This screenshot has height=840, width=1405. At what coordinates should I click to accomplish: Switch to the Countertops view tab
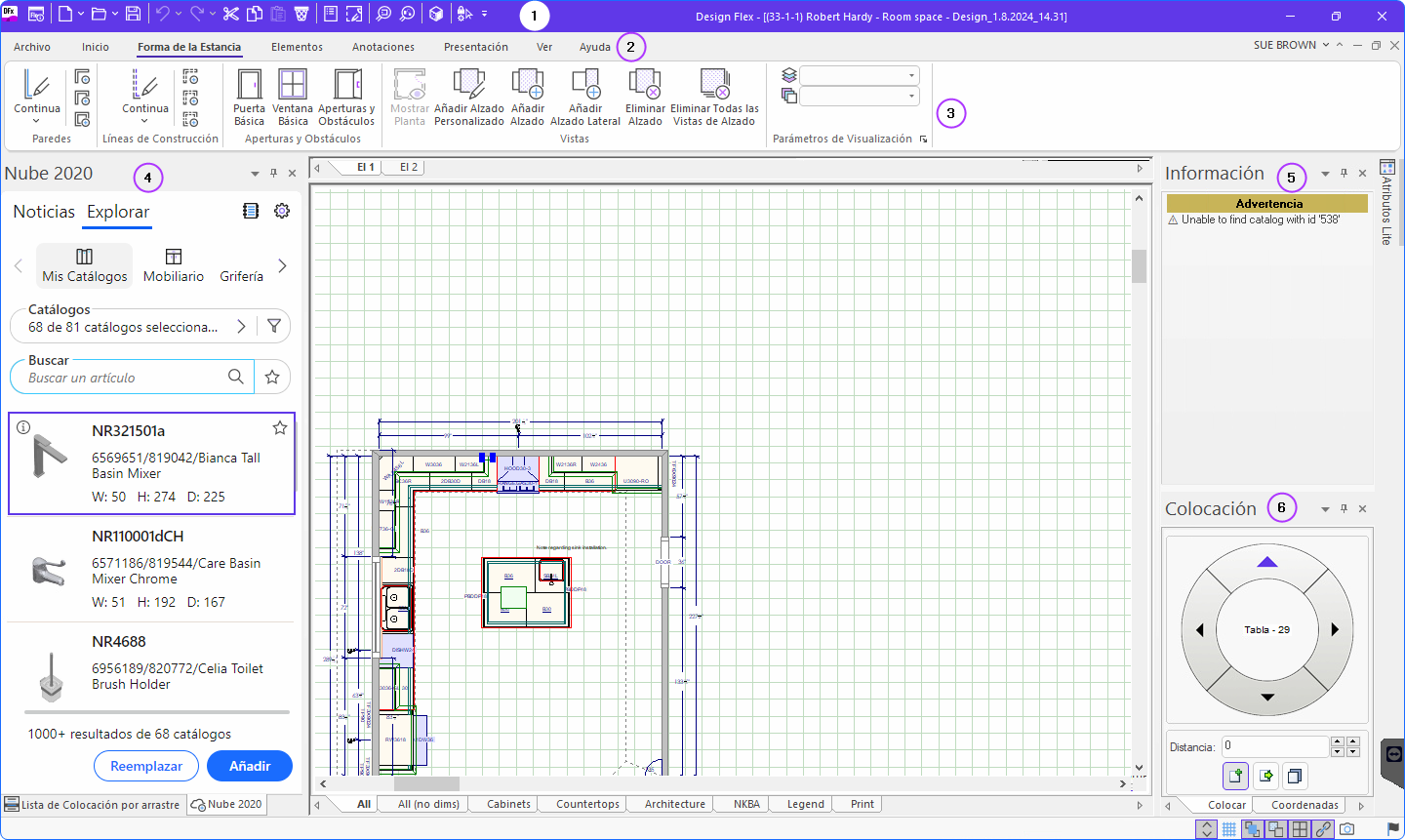[587, 804]
